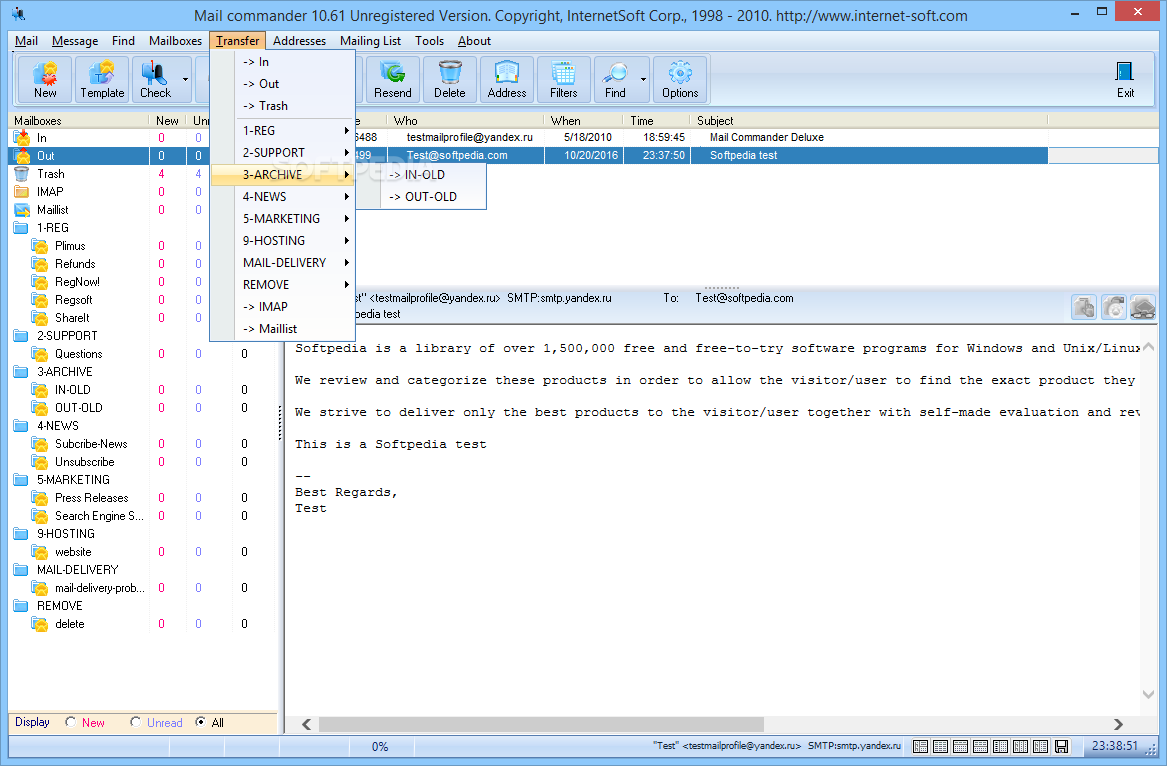Image resolution: width=1167 pixels, height=766 pixels.
Task: Open the Tools menu
Action: coord(429,41)
